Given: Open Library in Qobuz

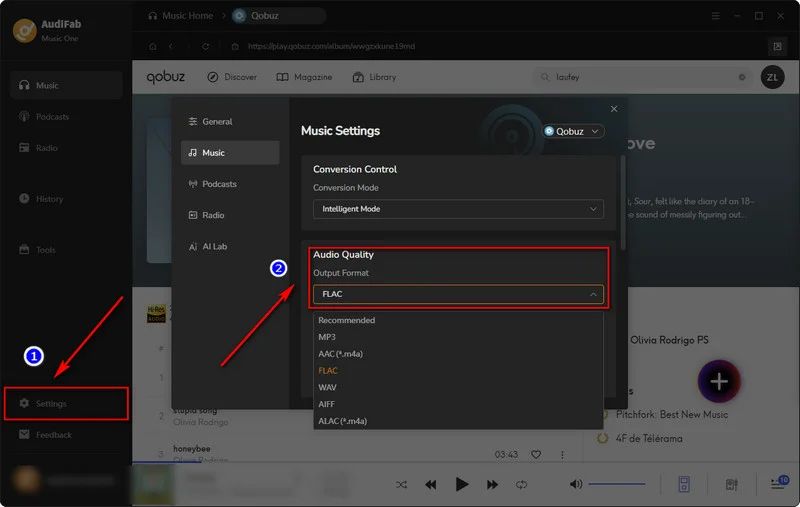Looking at the screenshot, I should pos(374,77).
